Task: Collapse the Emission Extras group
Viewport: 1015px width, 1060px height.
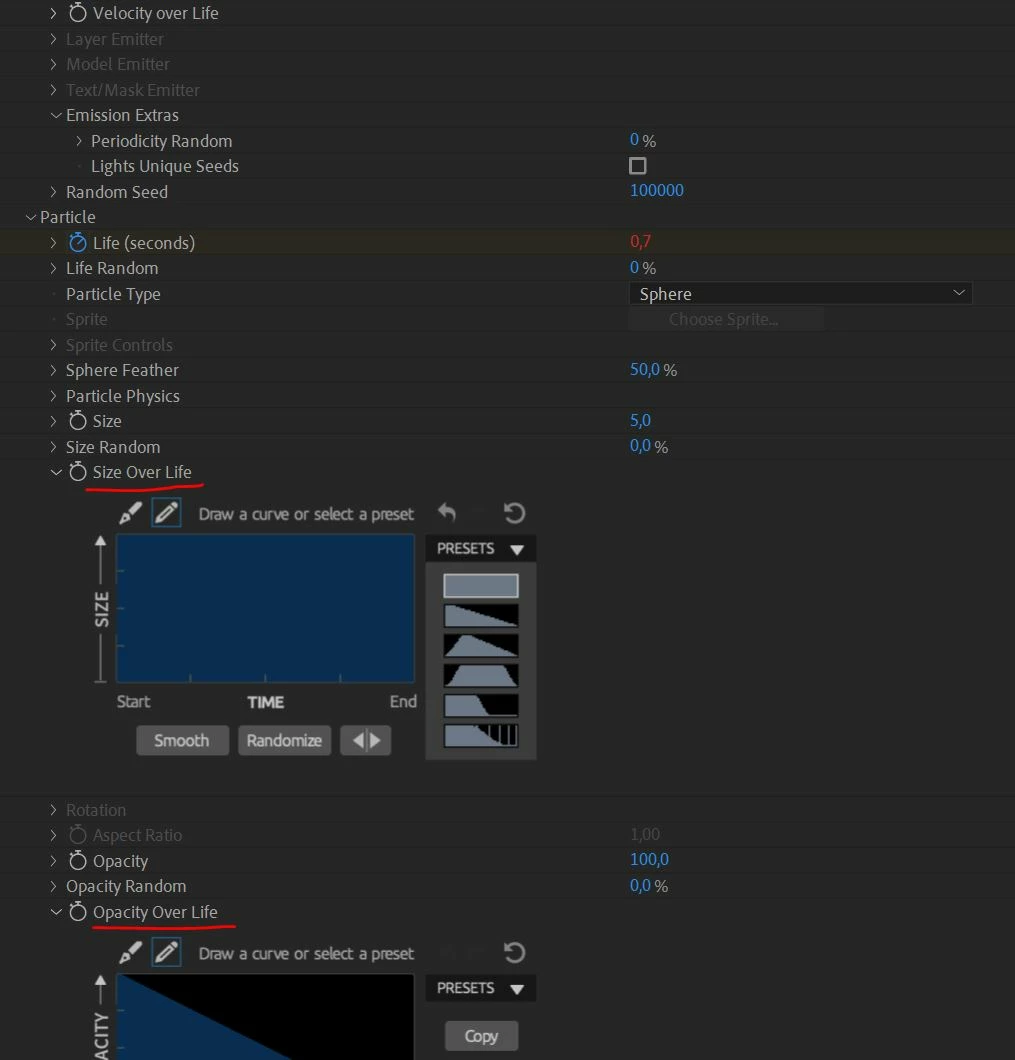Action: tap(55, 115)
